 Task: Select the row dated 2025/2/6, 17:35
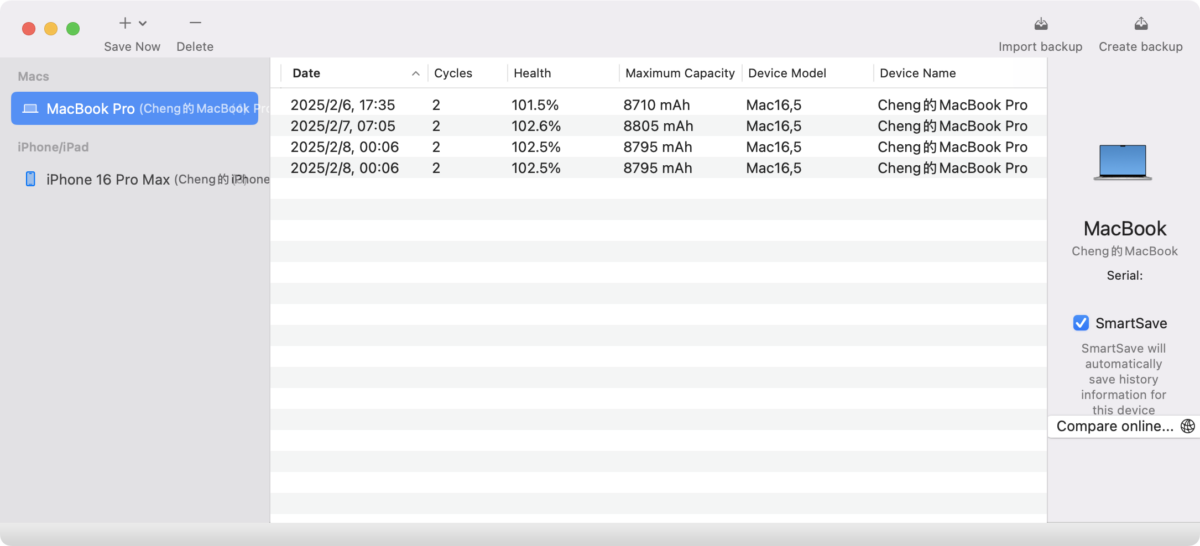point(659,105)
